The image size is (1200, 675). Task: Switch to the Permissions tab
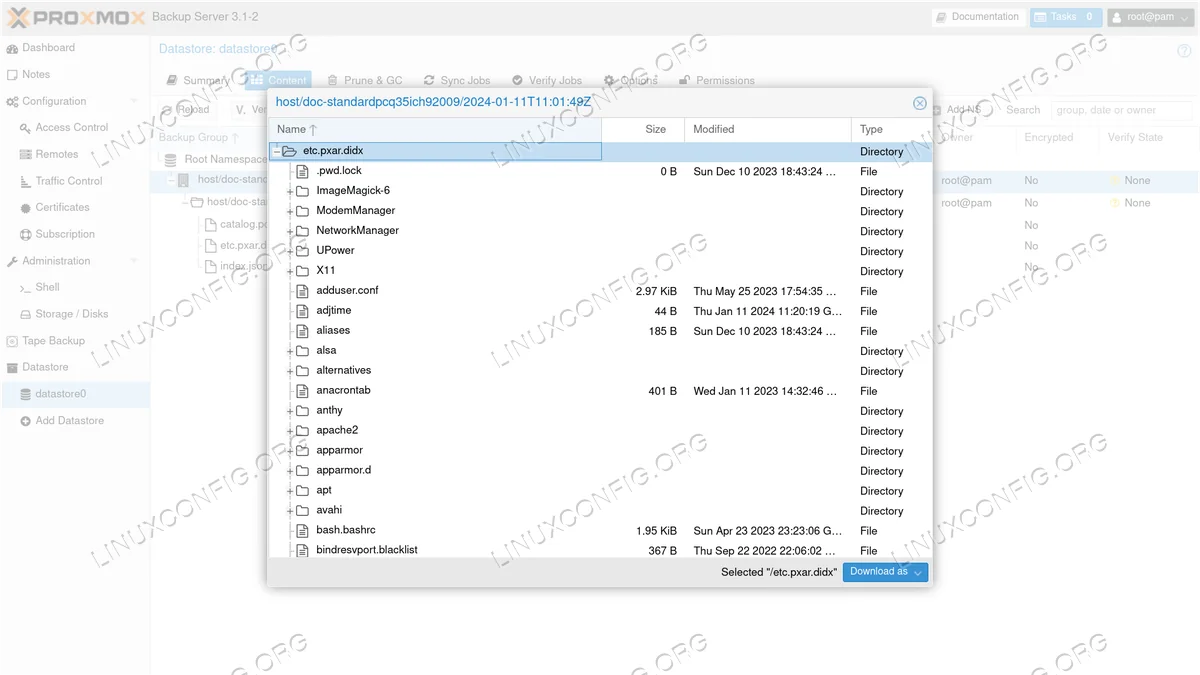(717, 80)
